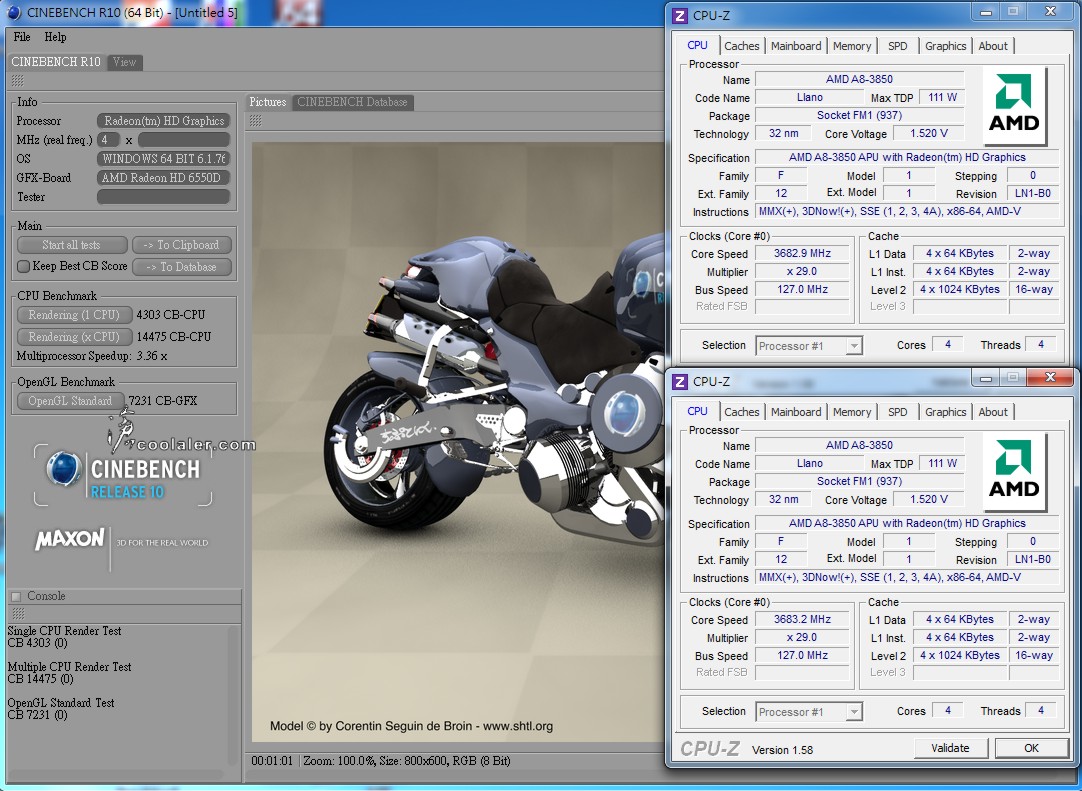1082x791 pixels.
Task: Click the "3682.9 MHz" Core Speed value
Action: [x=803, y=253]
